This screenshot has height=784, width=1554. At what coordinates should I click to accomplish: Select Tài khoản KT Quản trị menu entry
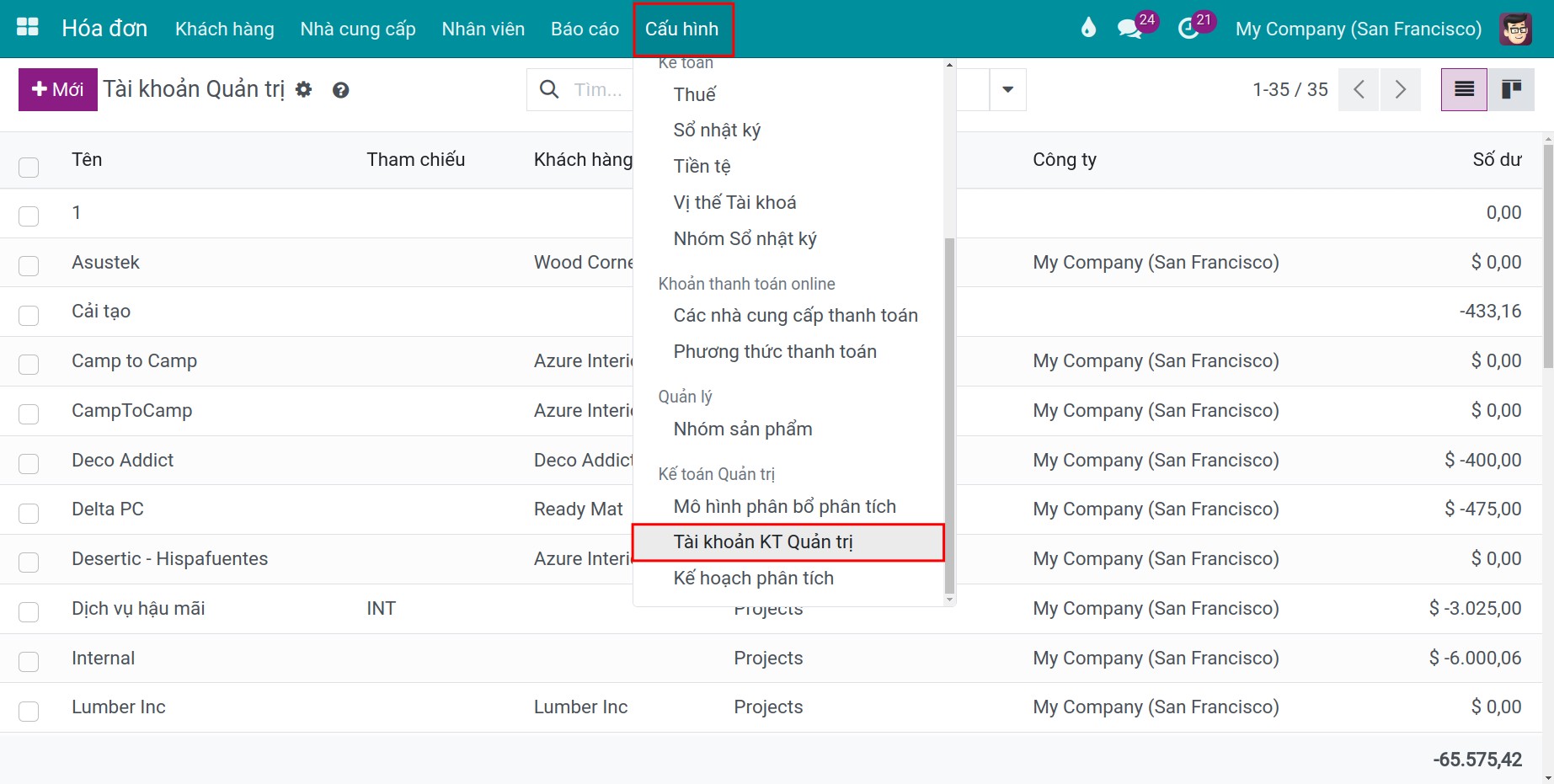click(788, 542)
